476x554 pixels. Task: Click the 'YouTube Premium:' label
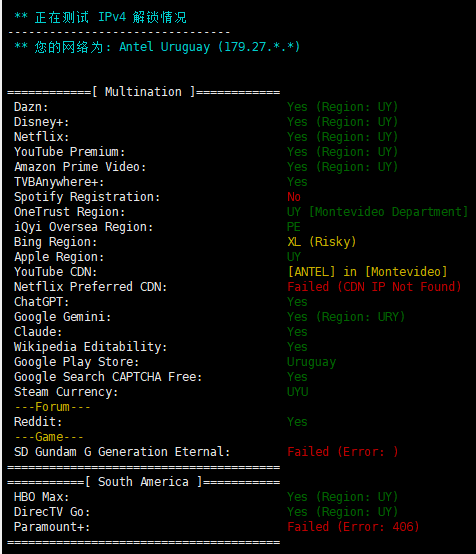[70, 152]
